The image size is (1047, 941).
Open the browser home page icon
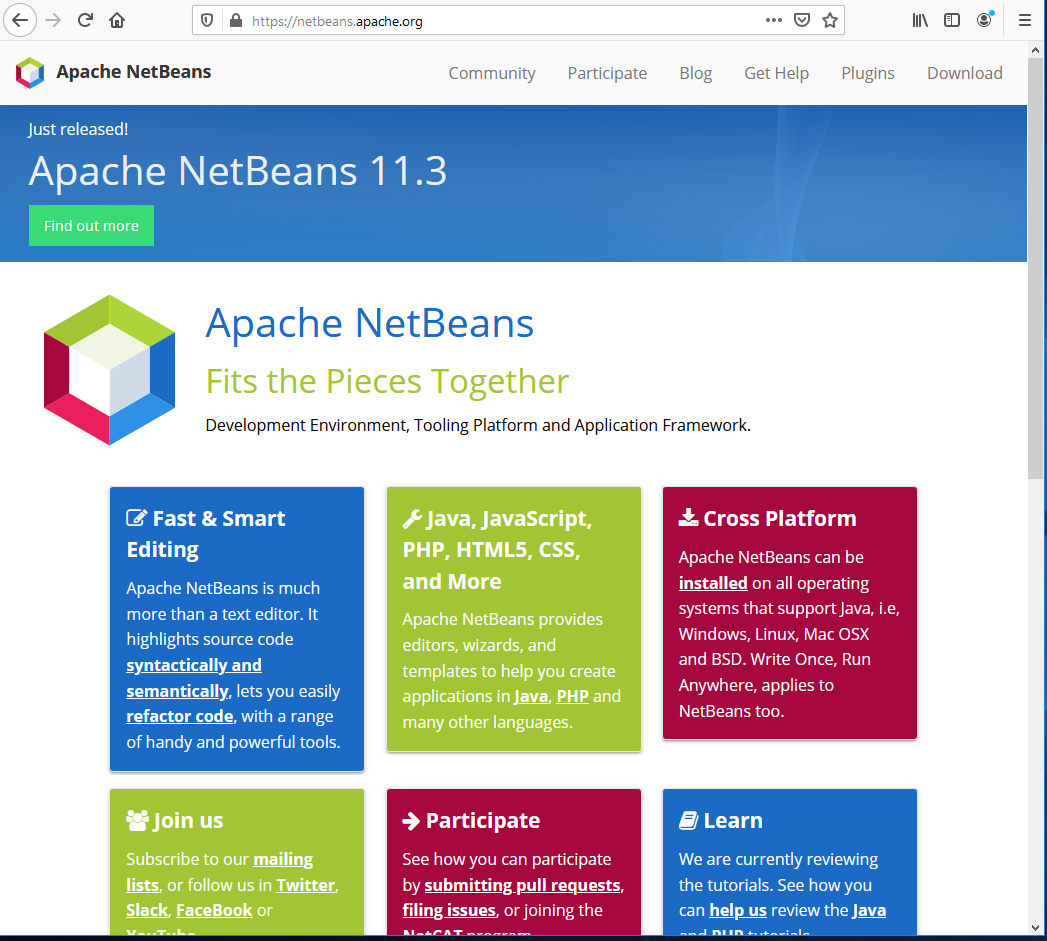tap(117, 20)
